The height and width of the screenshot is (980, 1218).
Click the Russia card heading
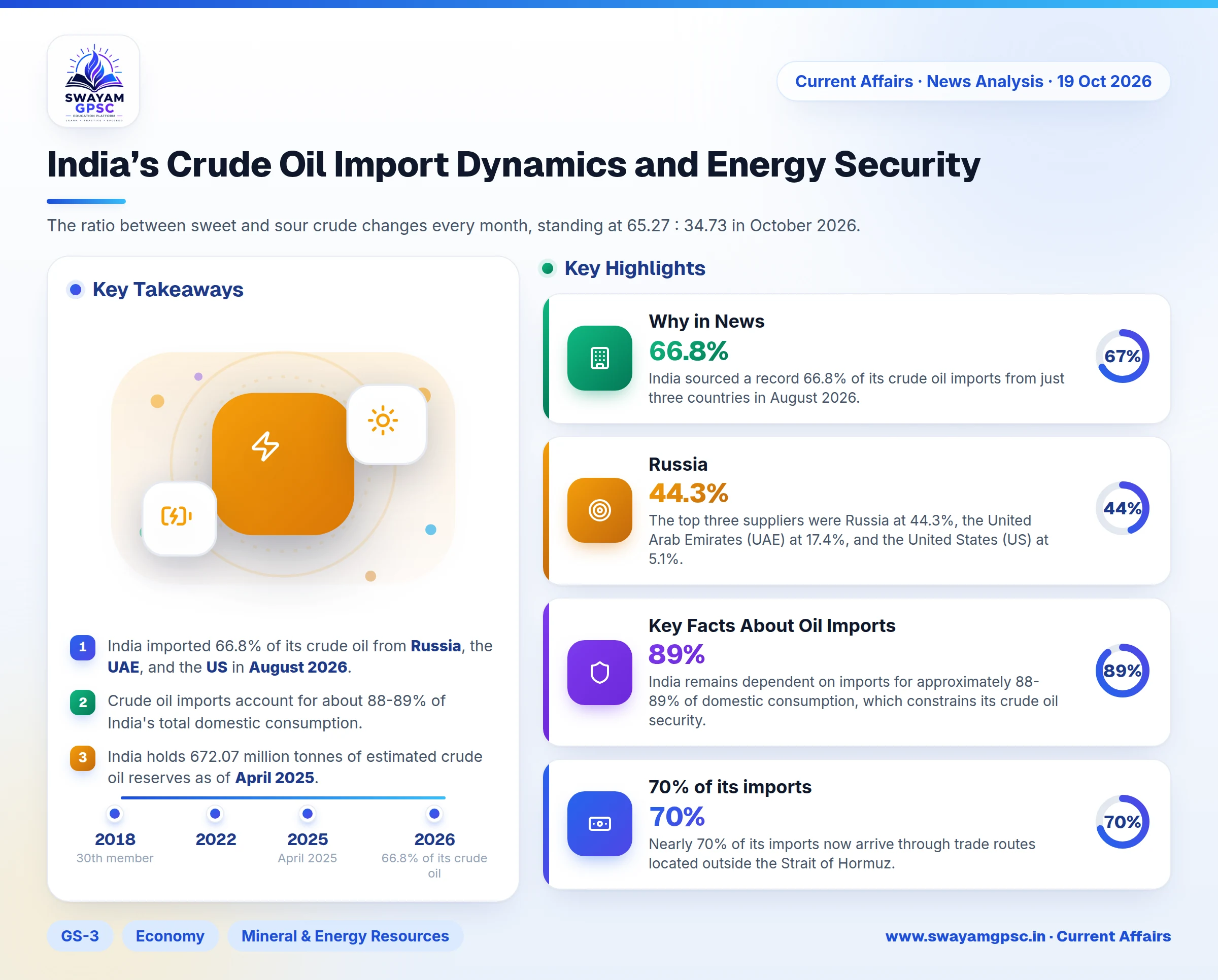tap(678, 464)
